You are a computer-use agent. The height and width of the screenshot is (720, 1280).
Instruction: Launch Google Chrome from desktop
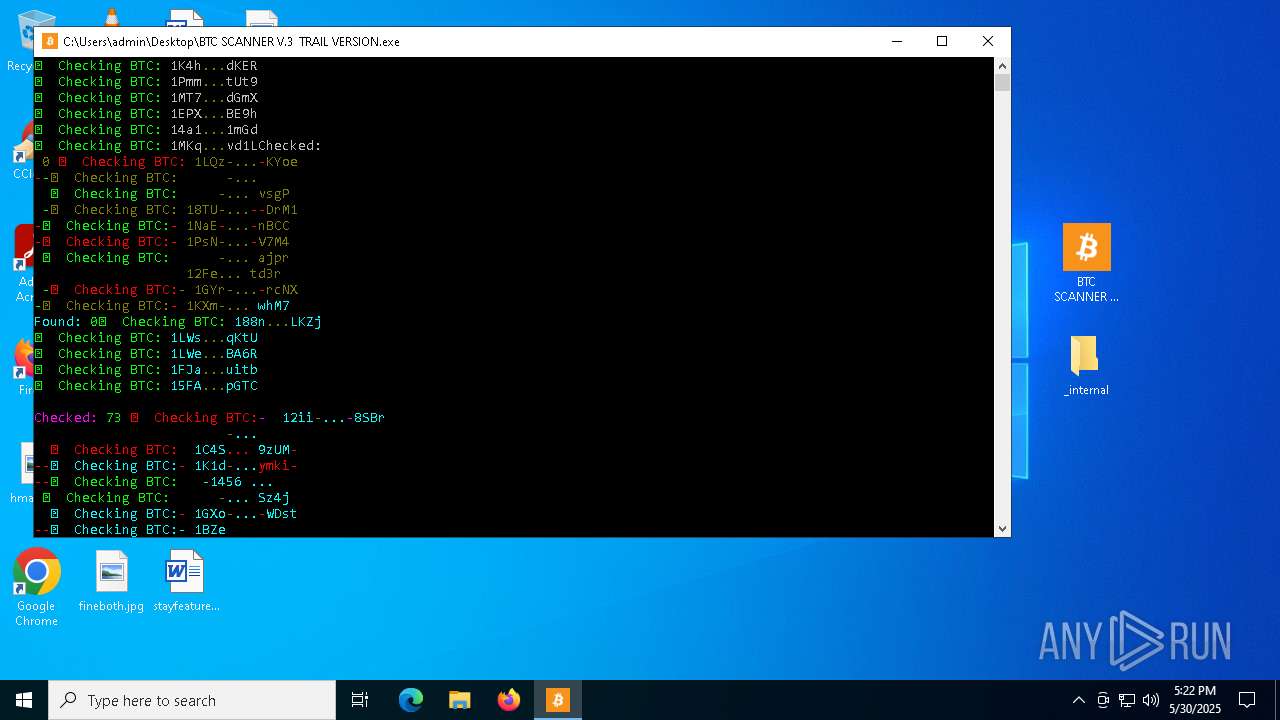[36, 588]
